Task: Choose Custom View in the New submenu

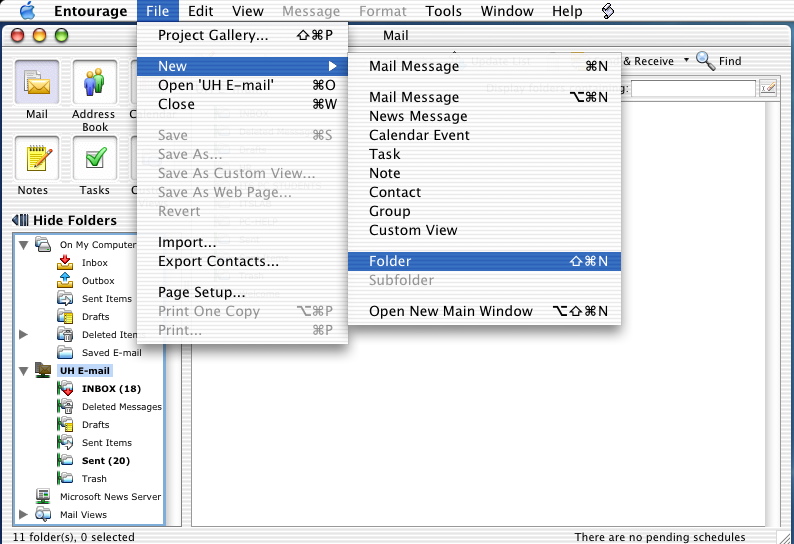Action: pos(485,230)
